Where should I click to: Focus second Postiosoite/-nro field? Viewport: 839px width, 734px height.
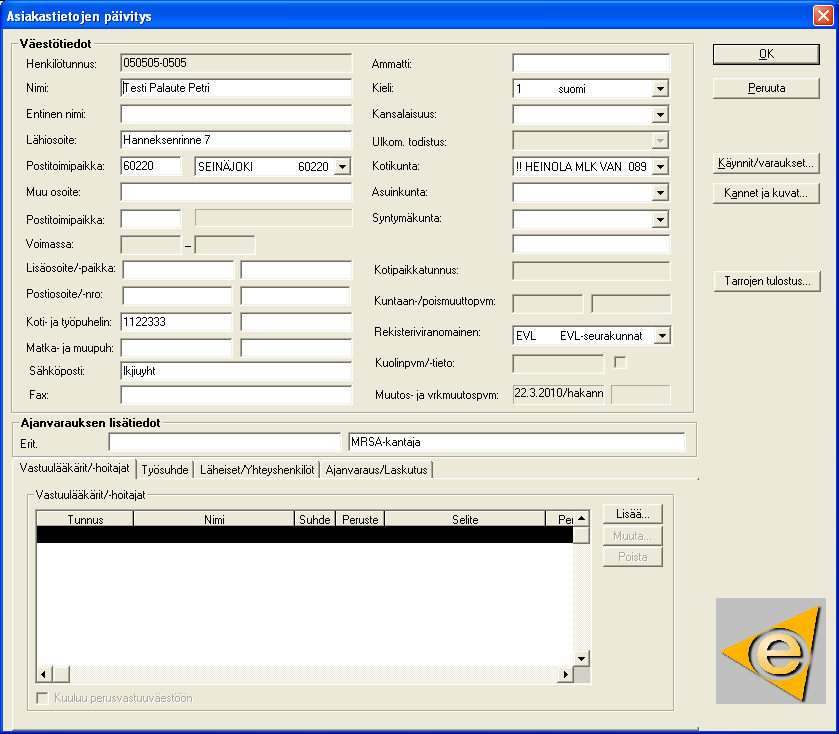pyautogui.click(x=295, y=296)
